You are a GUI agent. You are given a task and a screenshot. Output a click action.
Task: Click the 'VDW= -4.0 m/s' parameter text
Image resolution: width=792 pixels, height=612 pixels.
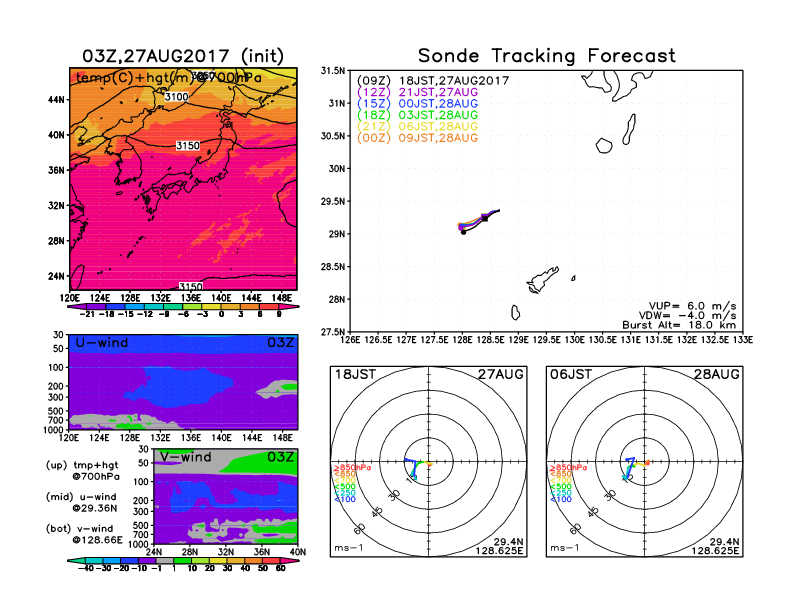687,316
